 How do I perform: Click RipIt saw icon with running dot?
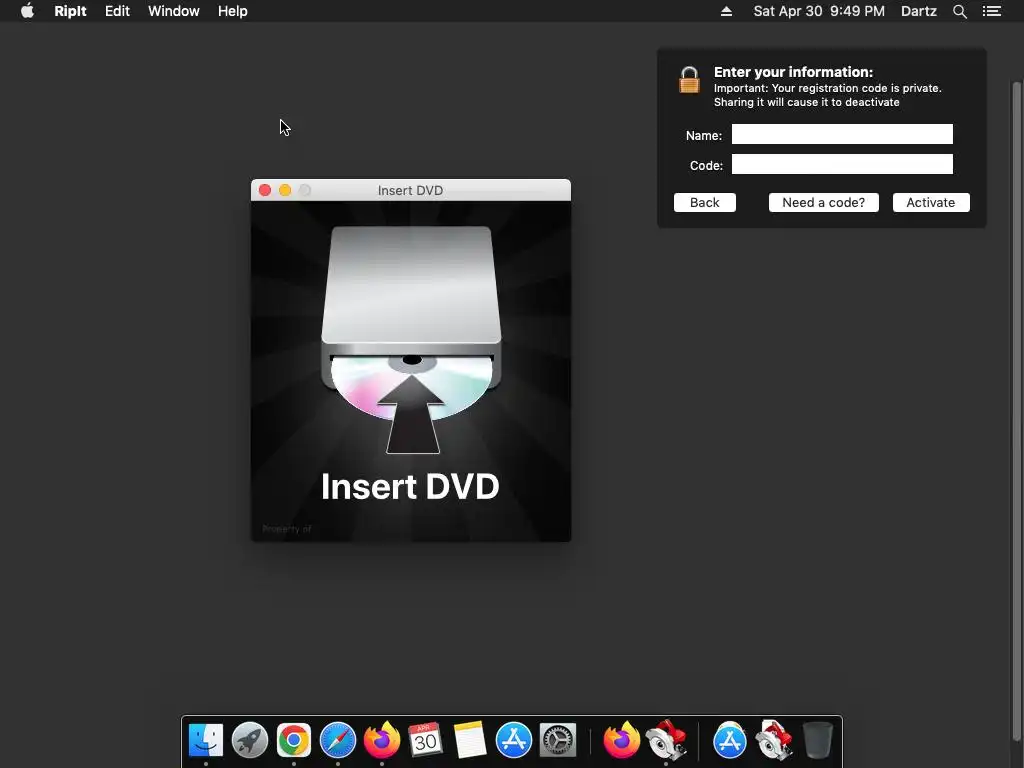tap(665, 740)
